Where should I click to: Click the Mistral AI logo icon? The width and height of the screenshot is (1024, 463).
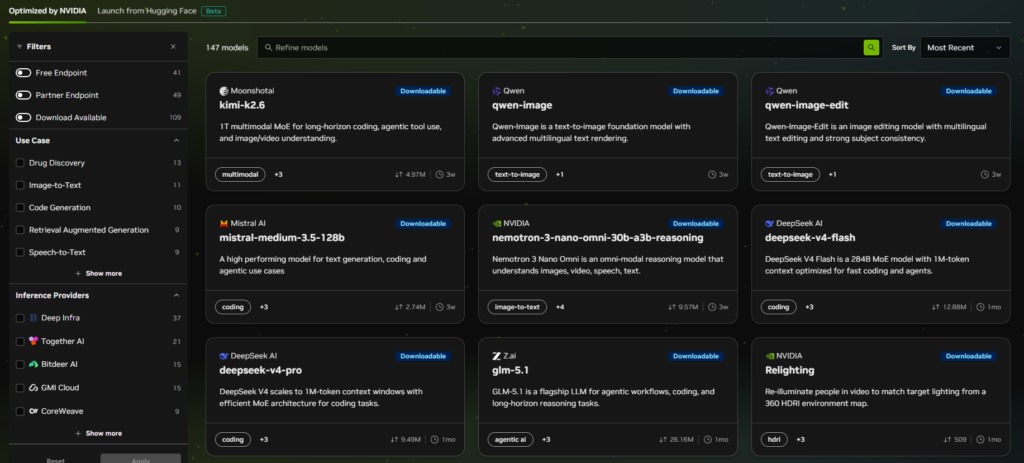pyautogui.click(x=224, y=223)
